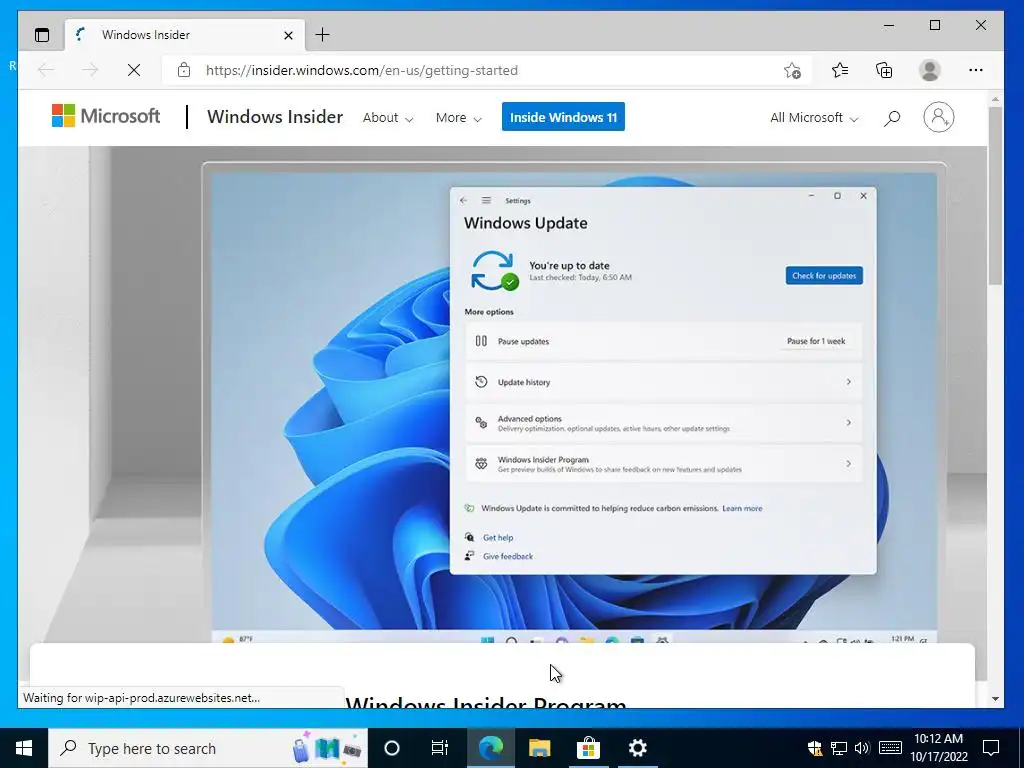This screenshot has height=768, width=1024.
Task: Click the Microsoft logo
Action: (x=106, y=116)
